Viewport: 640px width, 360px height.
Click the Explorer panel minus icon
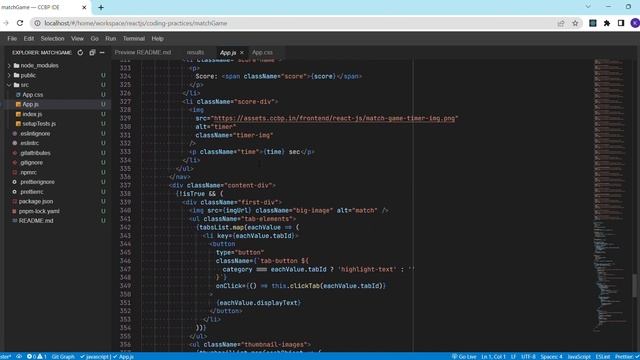point(102,53)
